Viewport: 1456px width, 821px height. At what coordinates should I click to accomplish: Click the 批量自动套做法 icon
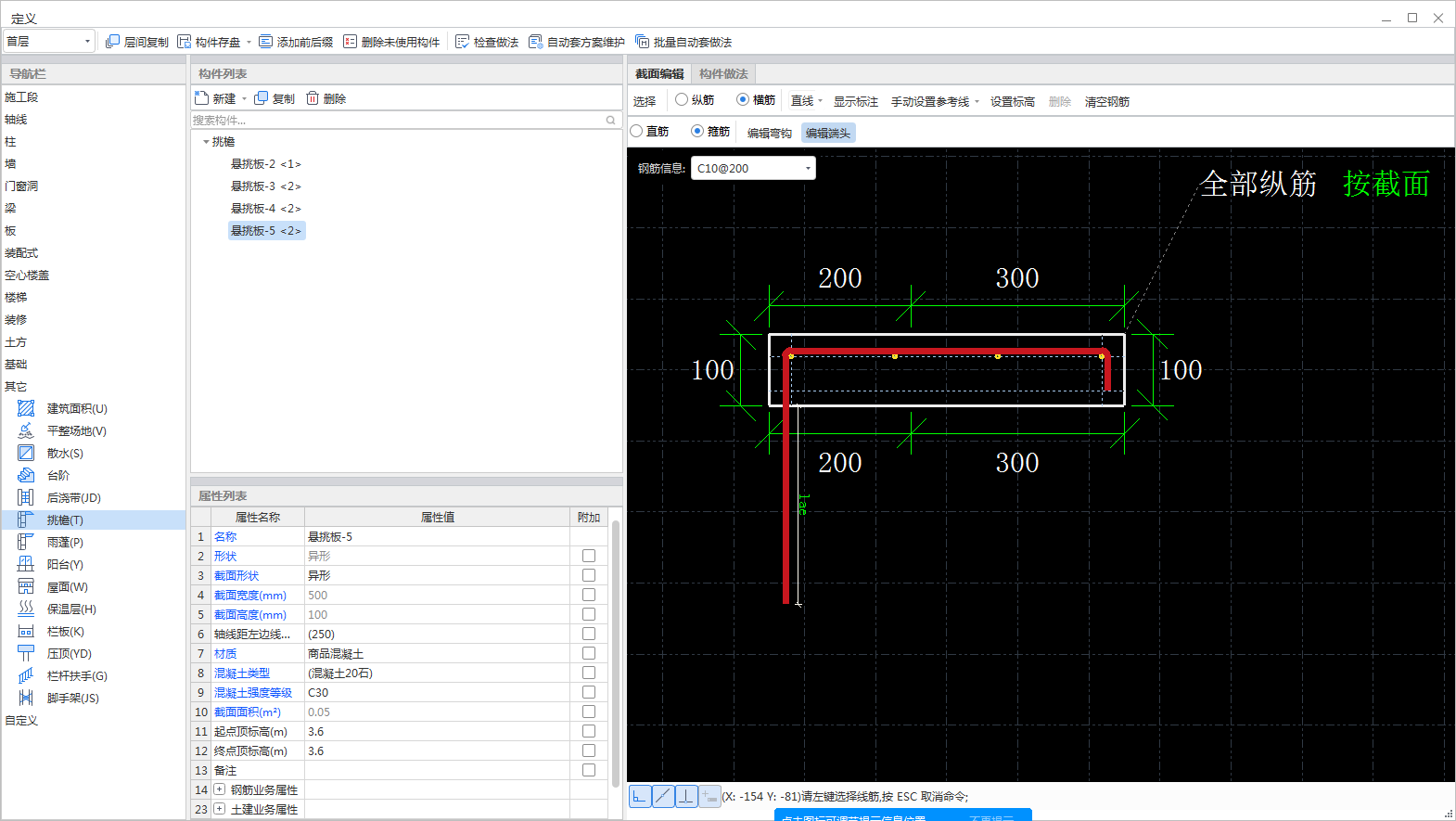642,42
